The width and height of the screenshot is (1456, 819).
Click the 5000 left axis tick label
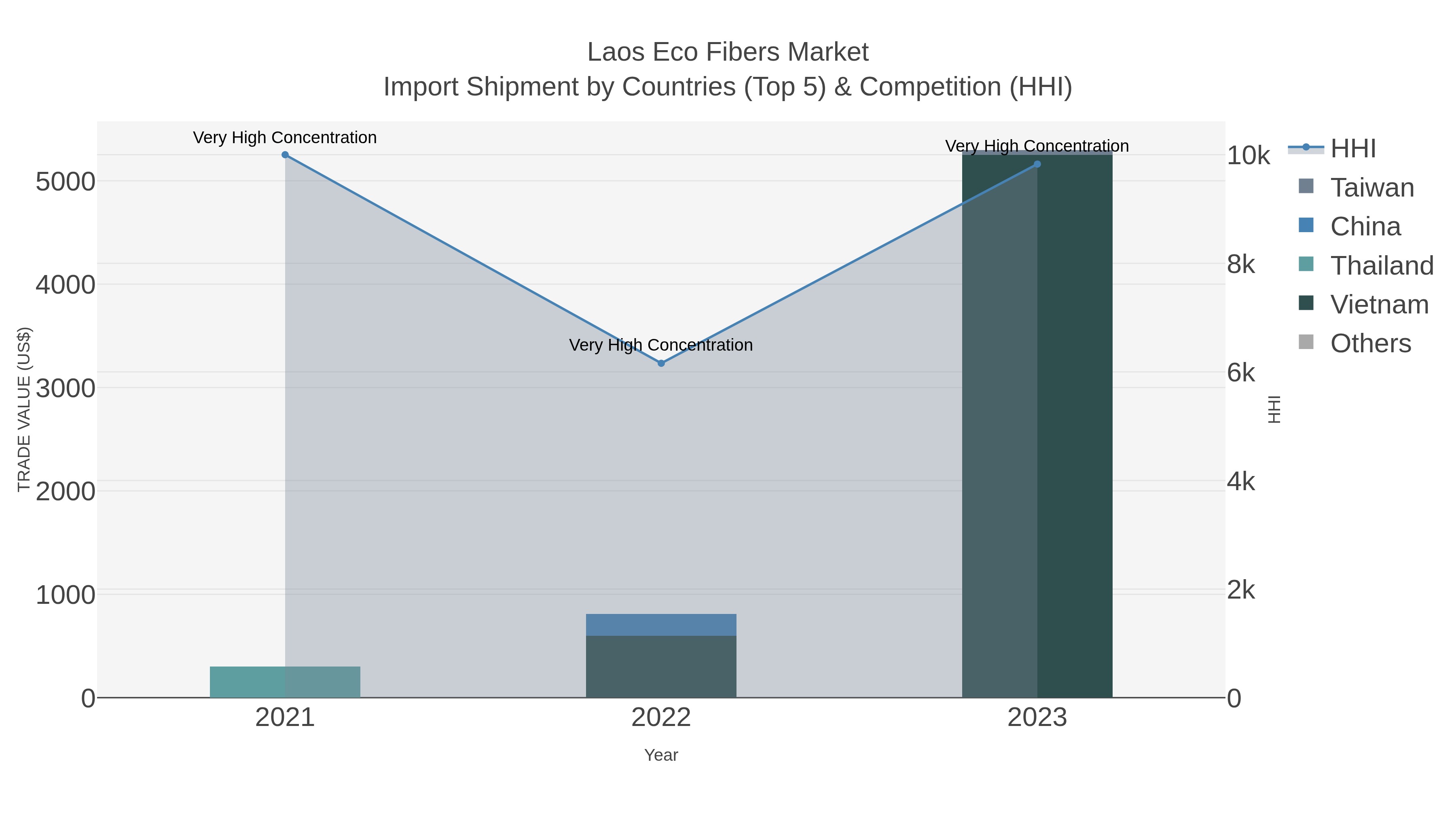click(66, 182)
